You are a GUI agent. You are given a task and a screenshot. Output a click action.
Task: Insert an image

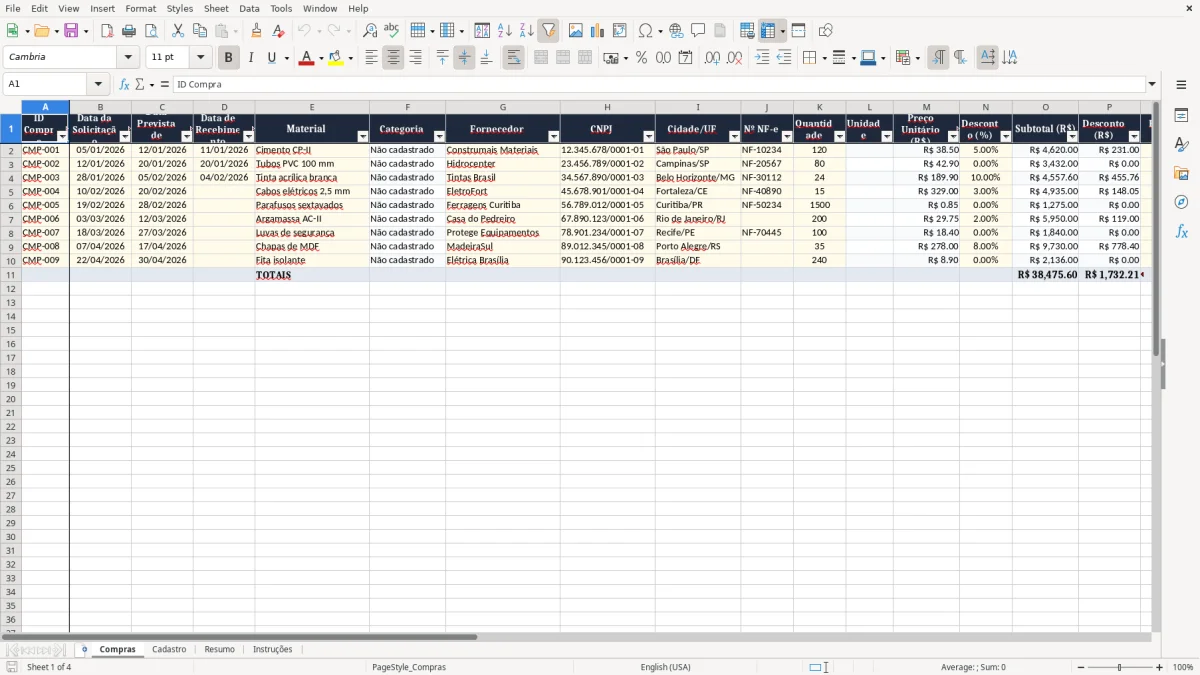(x=576, y=31)
